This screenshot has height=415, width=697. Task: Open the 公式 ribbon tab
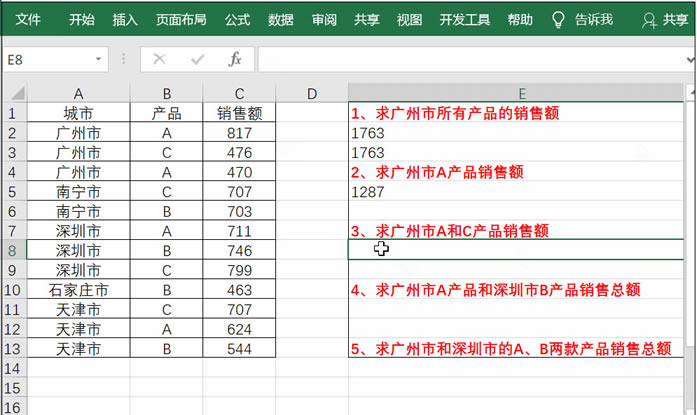pos(237,19)
